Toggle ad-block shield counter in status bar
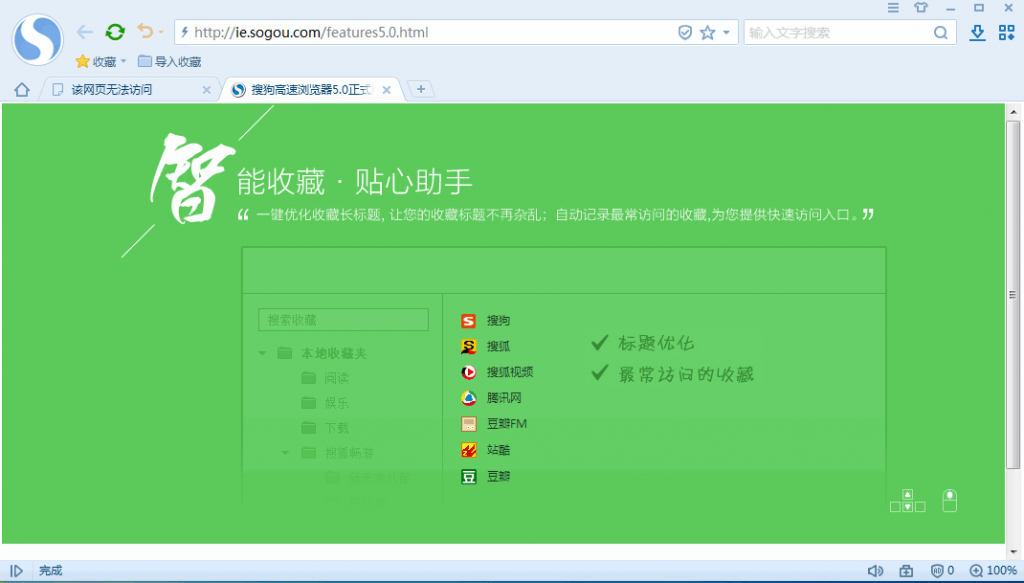 point(942,571)
